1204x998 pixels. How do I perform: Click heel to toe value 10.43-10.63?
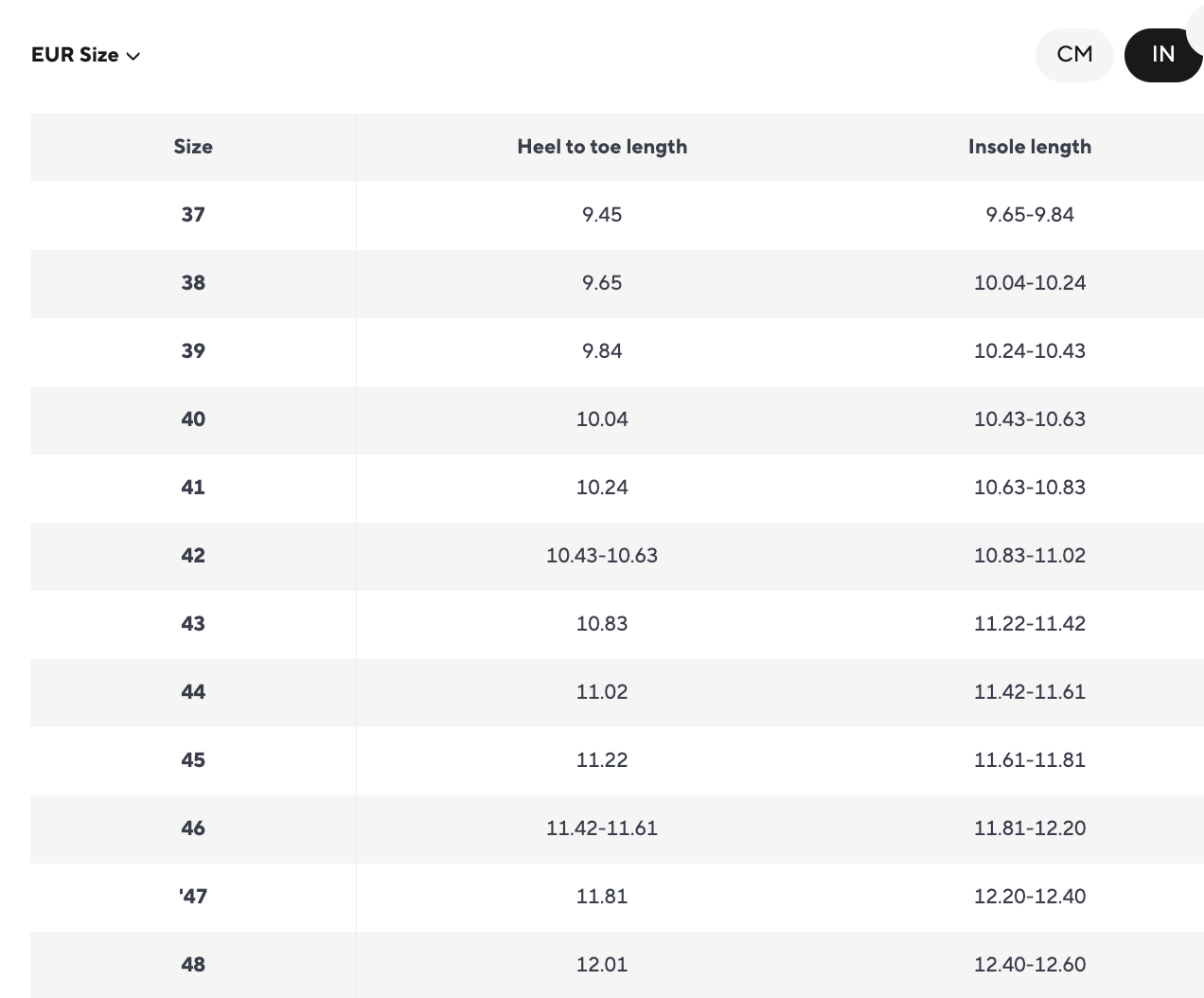[602, 556]
